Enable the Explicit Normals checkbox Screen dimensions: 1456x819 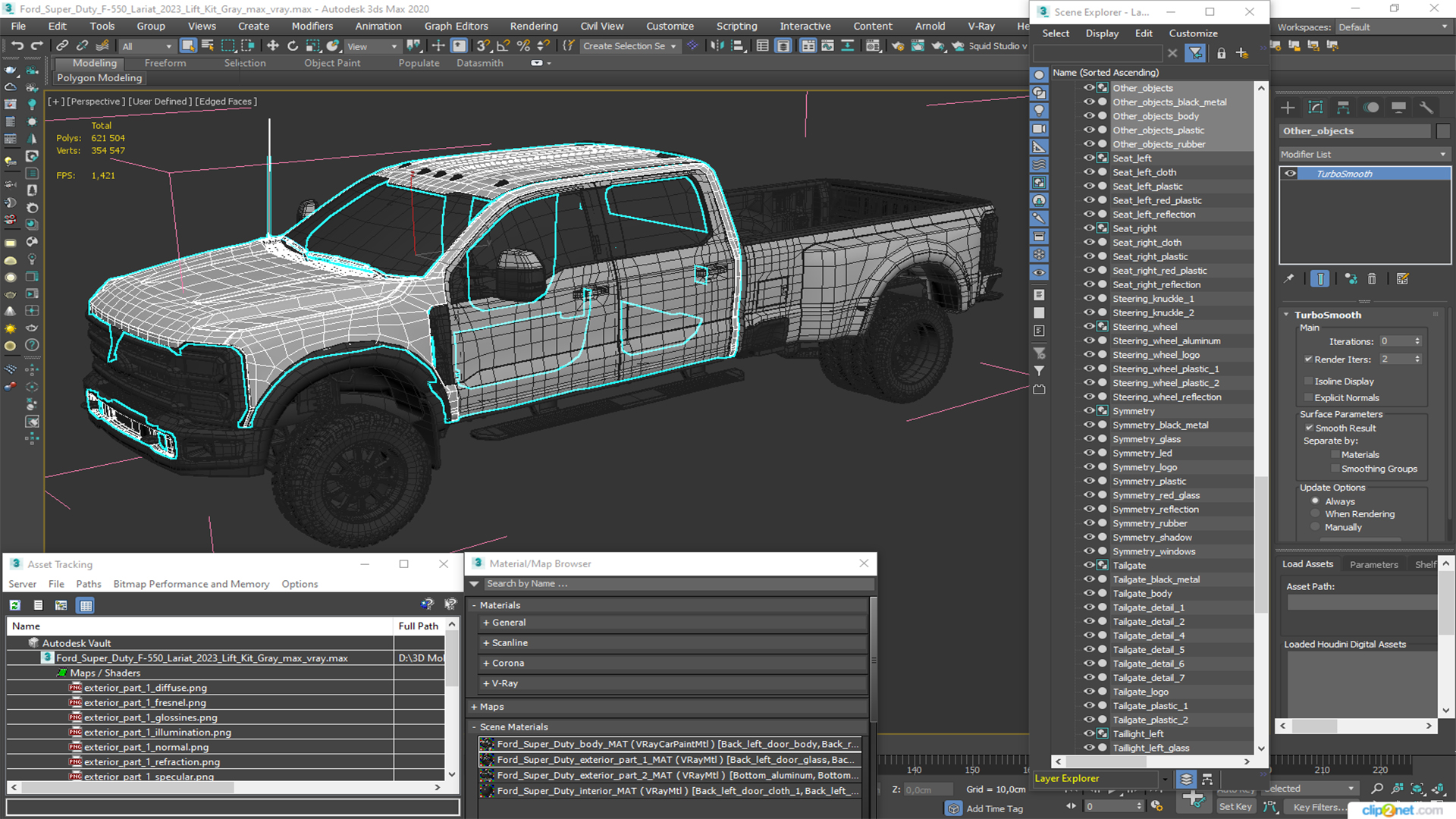pos(1309,397)
